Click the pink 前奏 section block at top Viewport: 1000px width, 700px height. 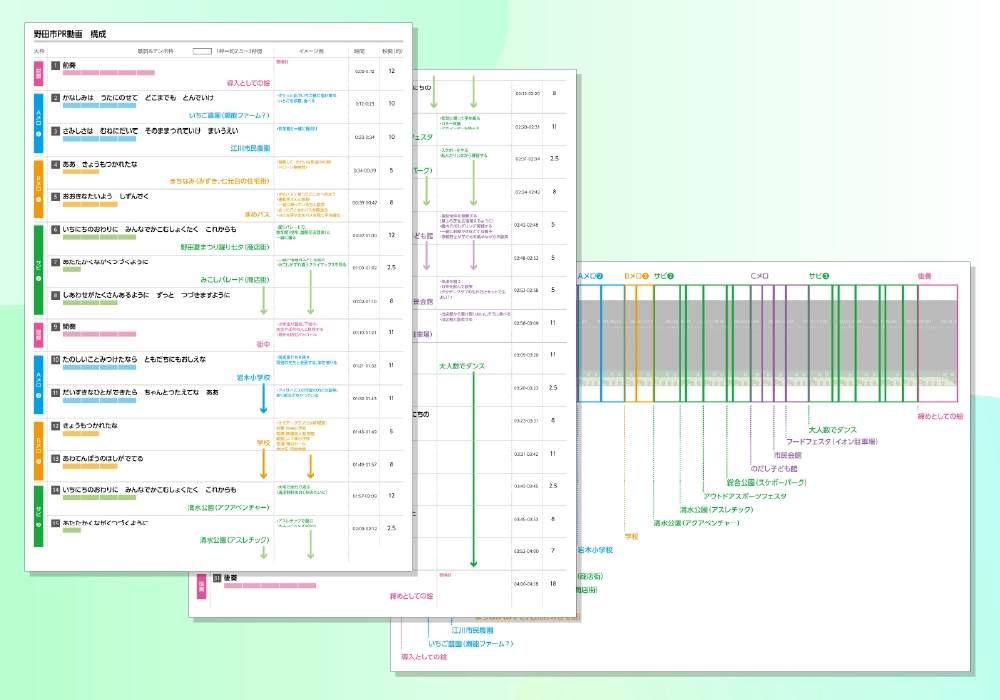[x=38, y=72]
